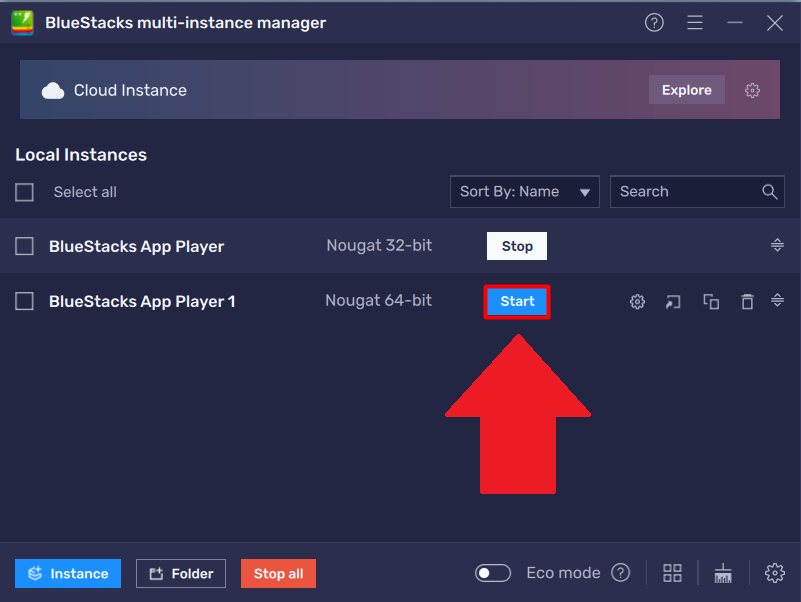Delete the BlueStacks App Player 1 instance

(747, 302)
